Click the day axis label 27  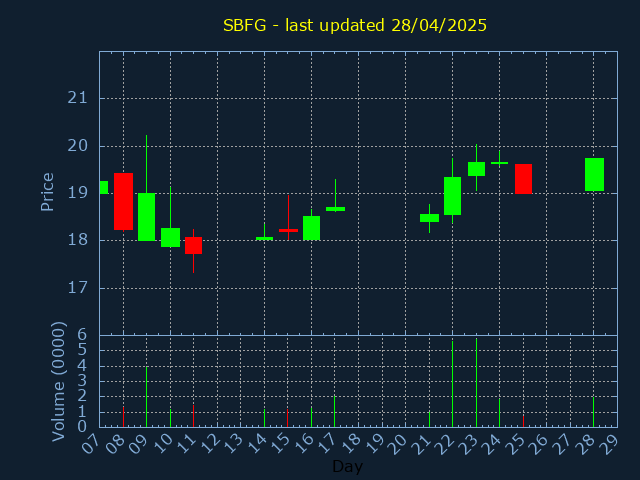tap(562, 444)
